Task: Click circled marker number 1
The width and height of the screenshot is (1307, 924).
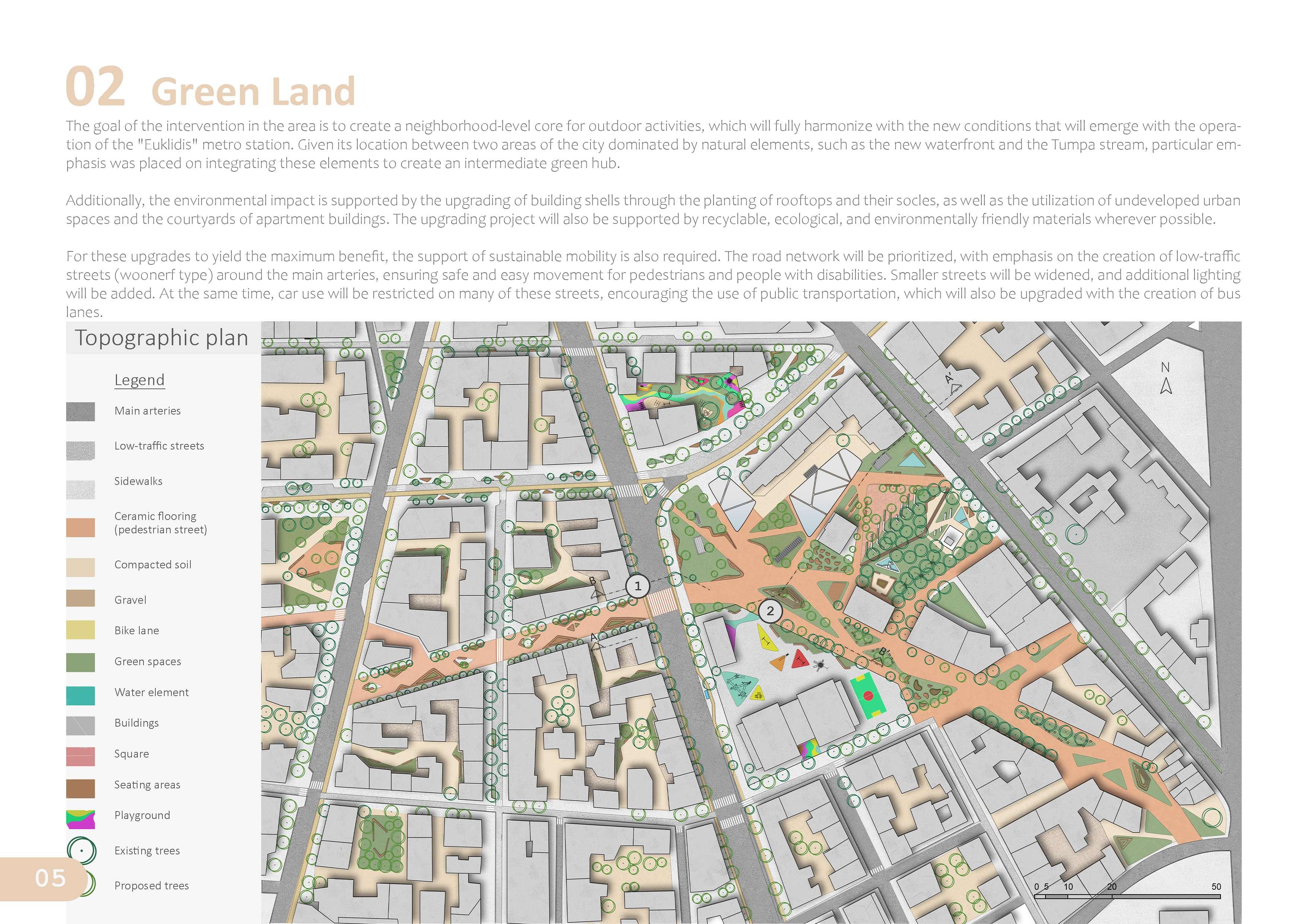Action: coord(637,586)
